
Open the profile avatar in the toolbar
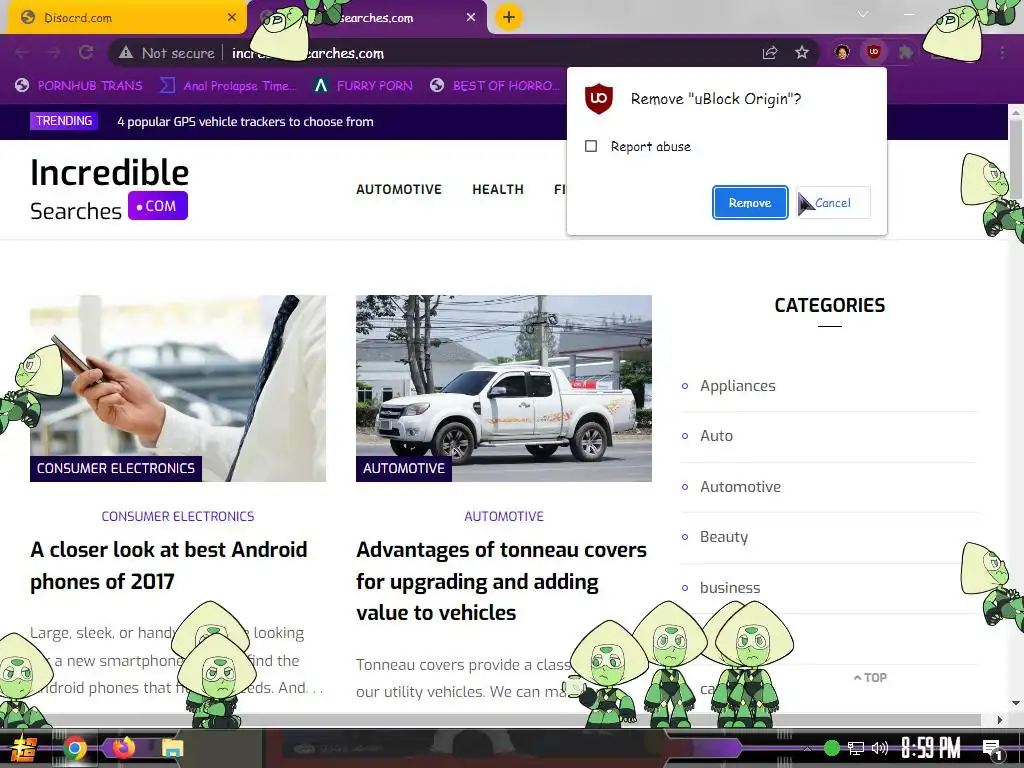click(x=842, y=53)
